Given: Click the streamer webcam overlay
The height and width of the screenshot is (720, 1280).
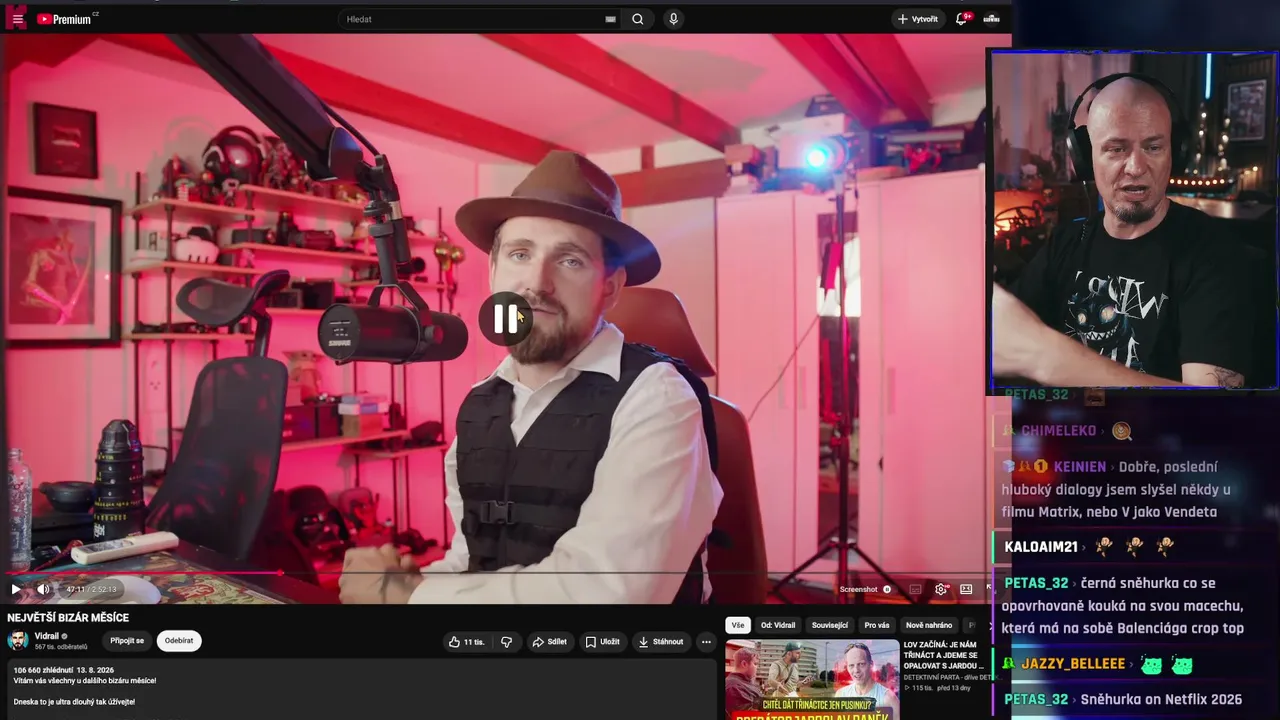Looking at the screenshot, I should (x=1132, y=218).
